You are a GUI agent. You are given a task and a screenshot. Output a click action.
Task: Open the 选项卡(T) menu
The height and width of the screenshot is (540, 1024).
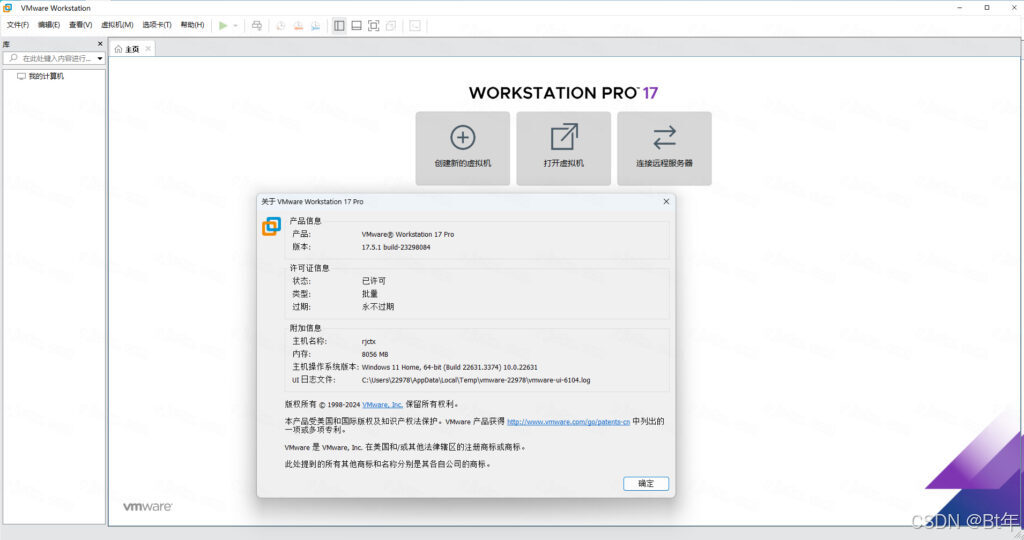click(157, 25)
